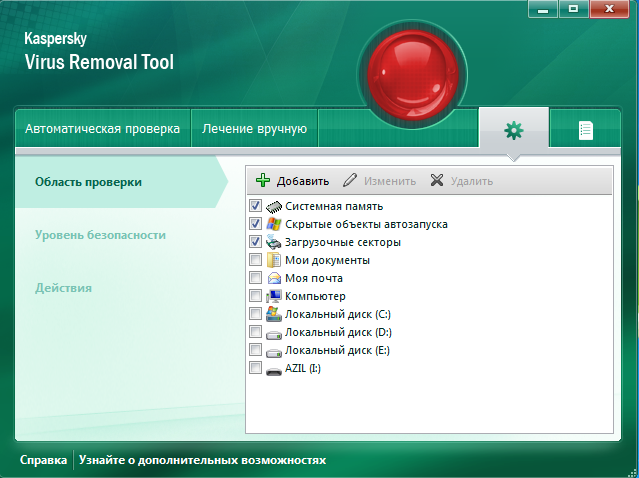Select the Моя почта row text
Viewport: 639px width, 478px height.
point(314,278)
